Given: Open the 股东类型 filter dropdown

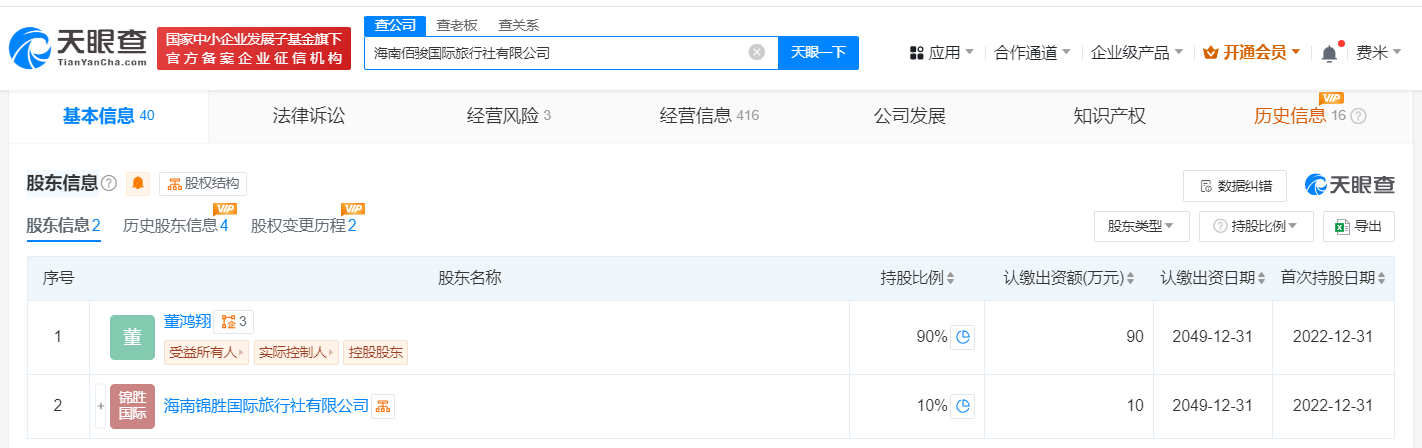Looking at the screenshot, I should (1140, 227).
